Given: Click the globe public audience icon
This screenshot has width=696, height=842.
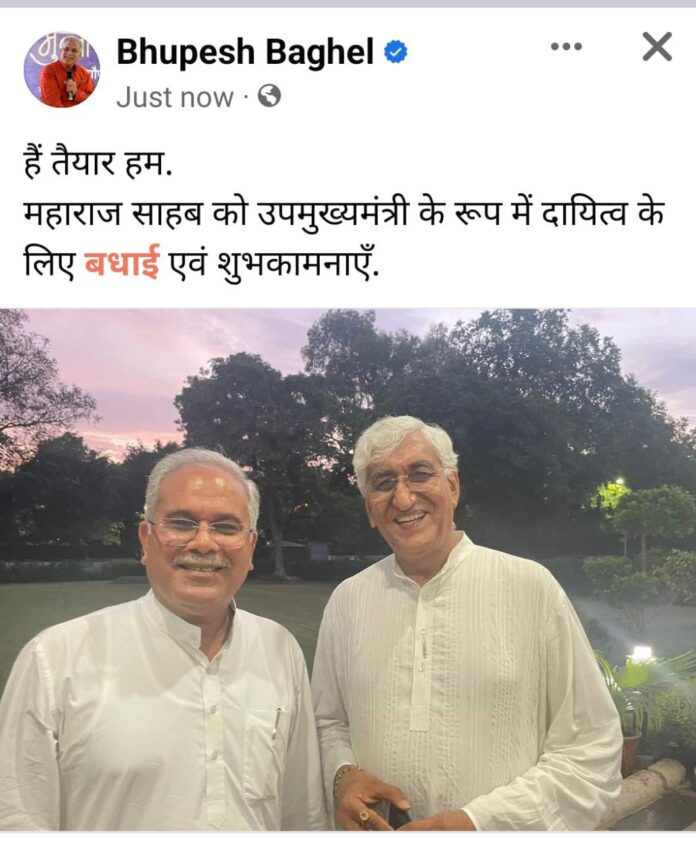Looking at the screenshot, I should point(269,96).
